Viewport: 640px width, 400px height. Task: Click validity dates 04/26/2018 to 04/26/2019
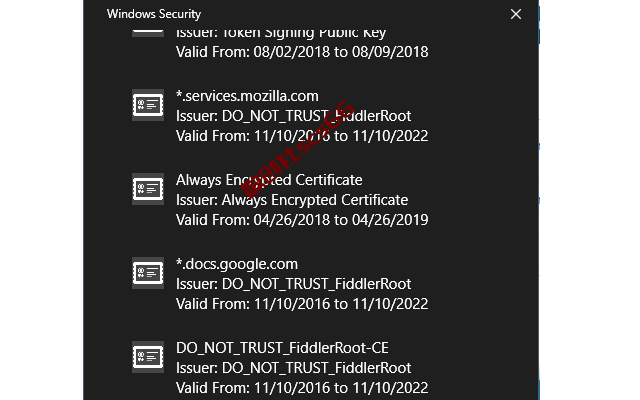(302, 220)
